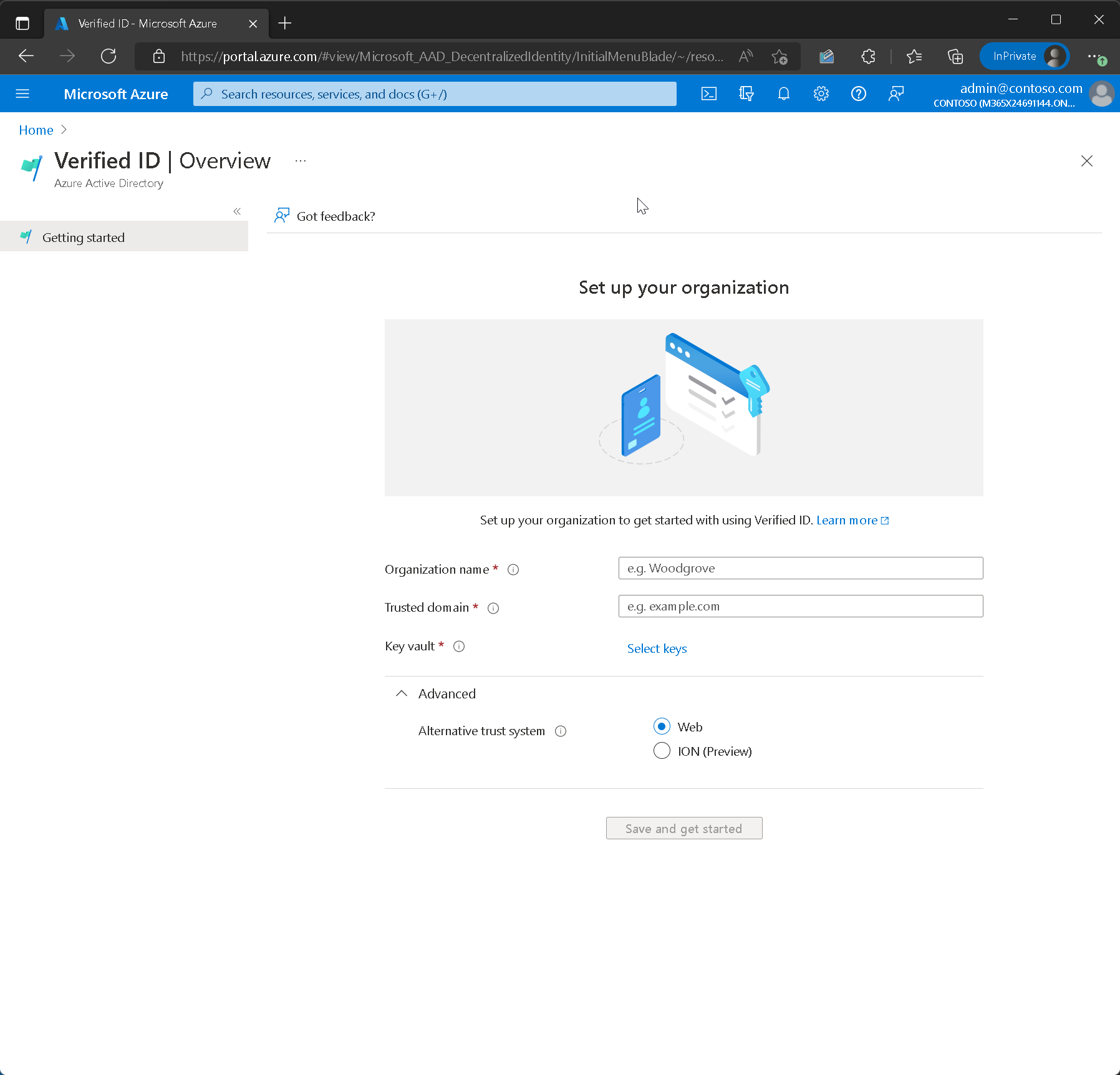The image size is (1120, 1075).
Task: Open Select keys for Key vault
Action: (657, 648)
